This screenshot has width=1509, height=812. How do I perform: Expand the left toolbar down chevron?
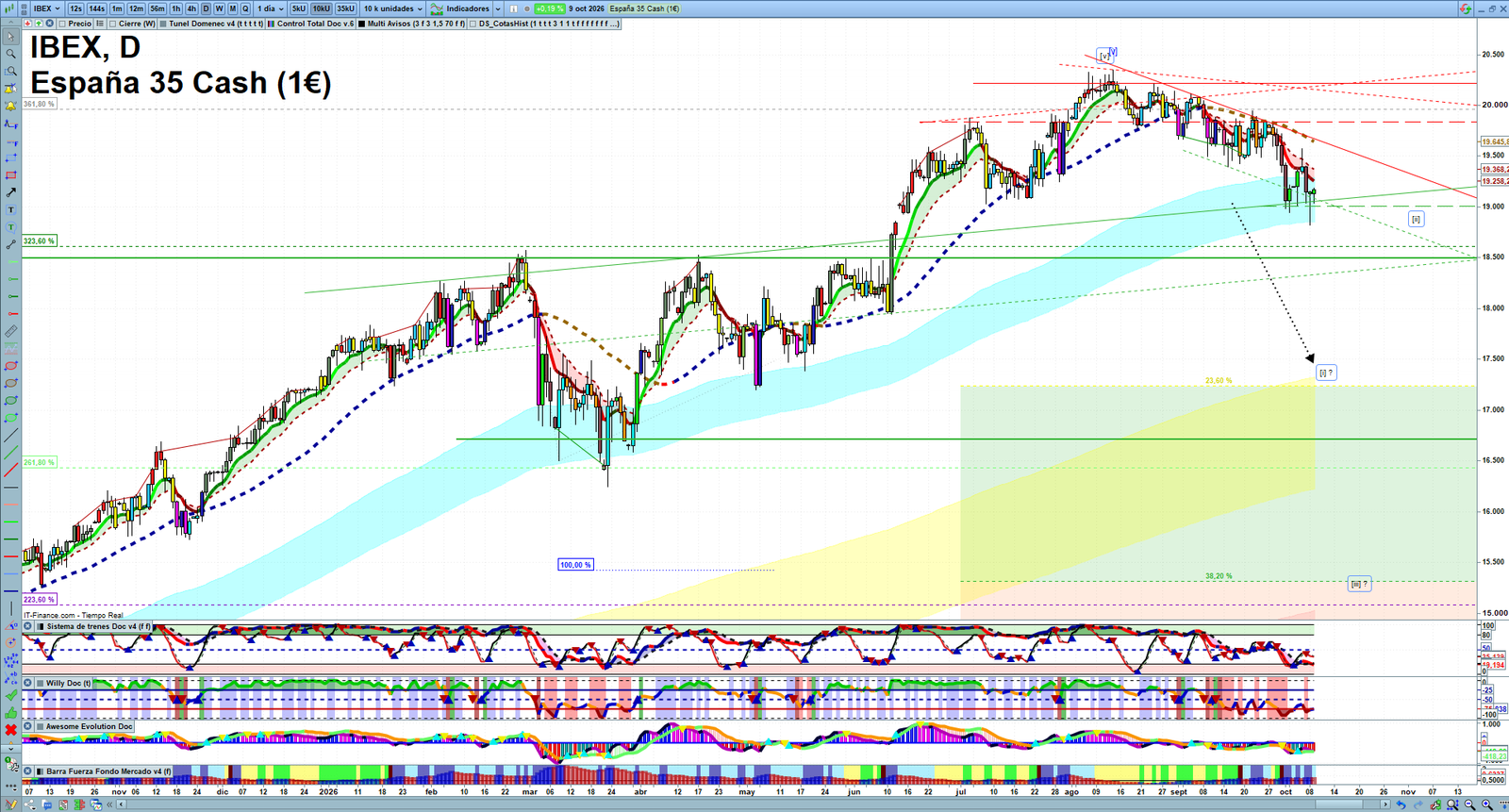click(11, 748)
